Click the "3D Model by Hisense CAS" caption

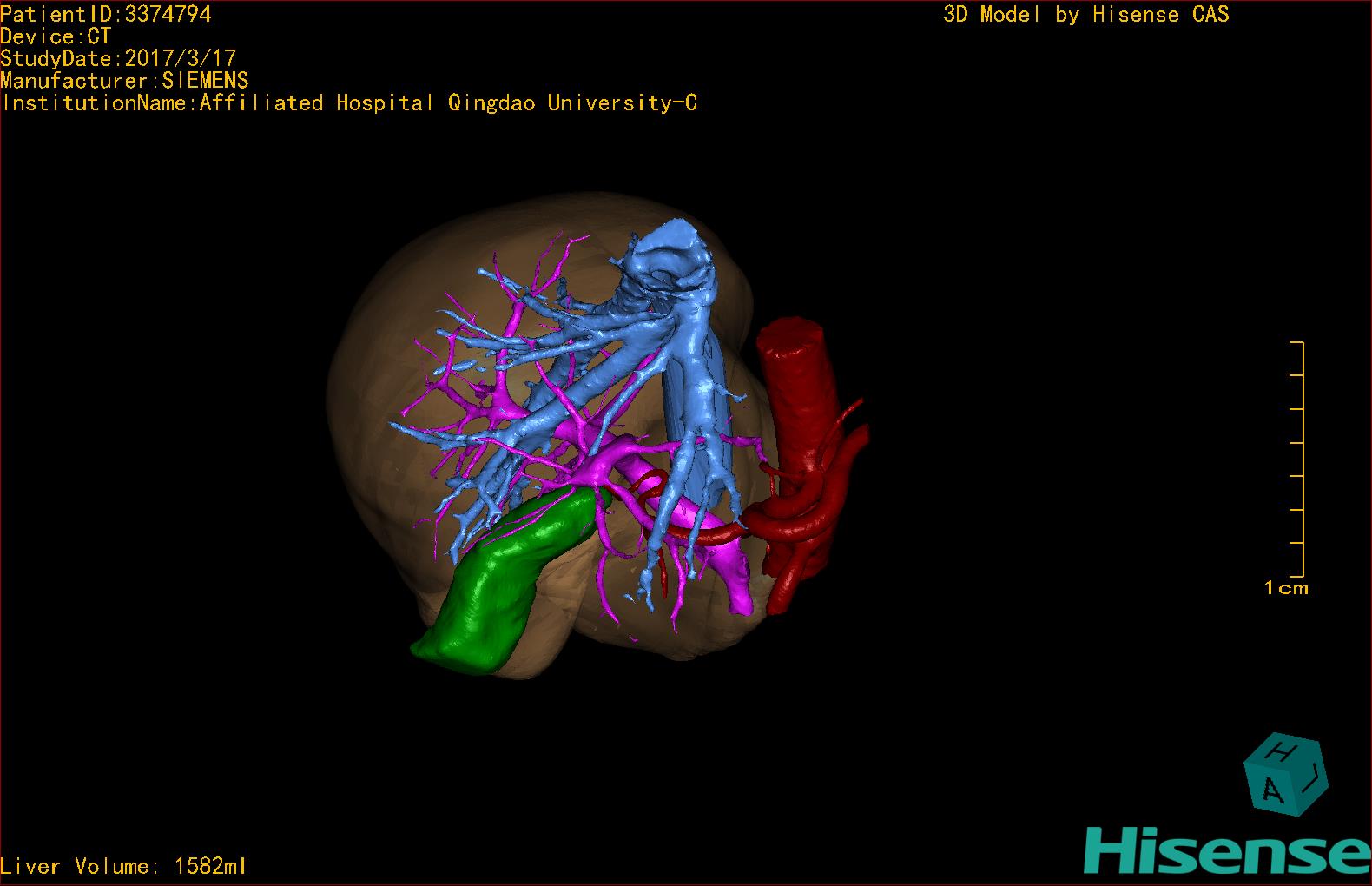[x=1086, y=14]
